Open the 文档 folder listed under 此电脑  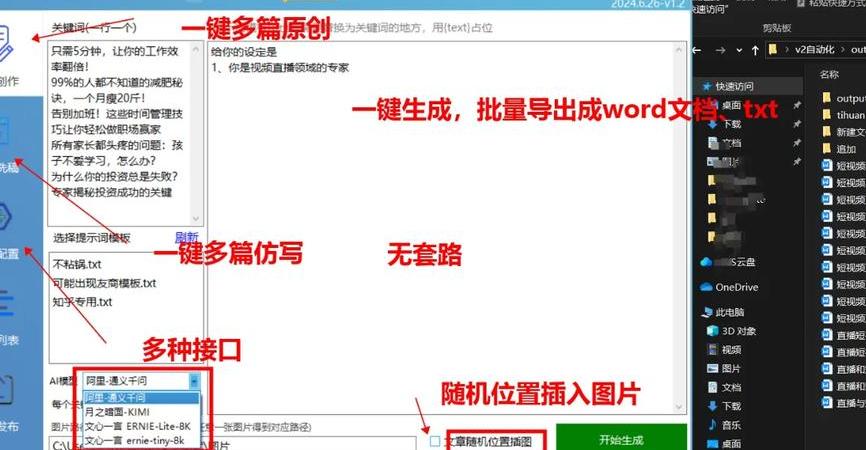click(724, 387)
